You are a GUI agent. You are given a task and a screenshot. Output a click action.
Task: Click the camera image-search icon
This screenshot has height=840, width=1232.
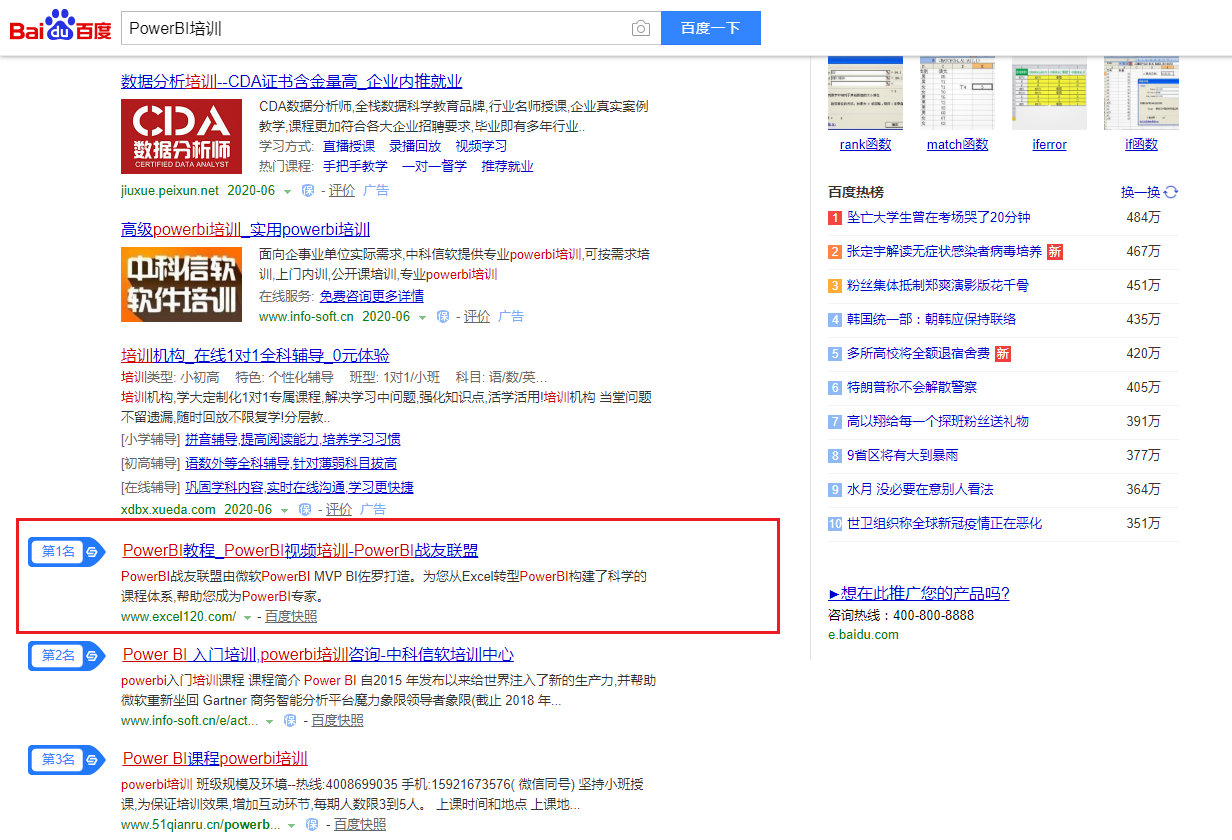click(641, 28)
